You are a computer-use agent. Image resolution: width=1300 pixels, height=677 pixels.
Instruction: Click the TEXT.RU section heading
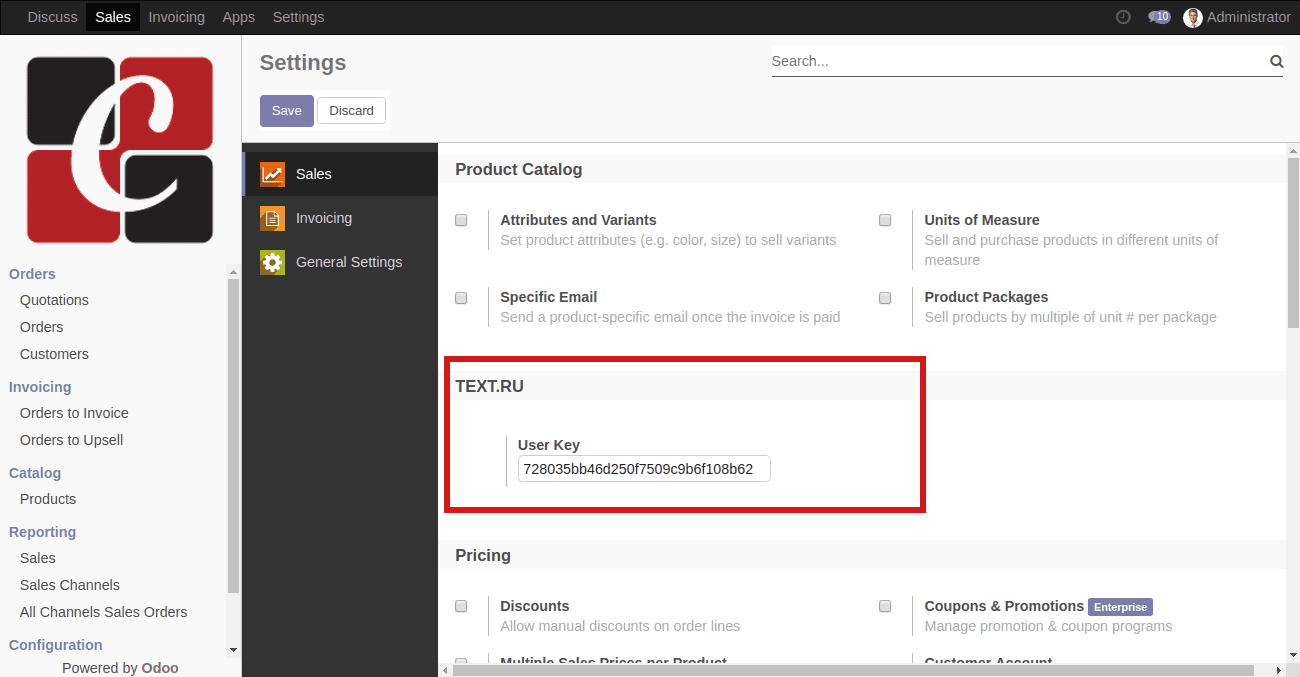point(489,386)
